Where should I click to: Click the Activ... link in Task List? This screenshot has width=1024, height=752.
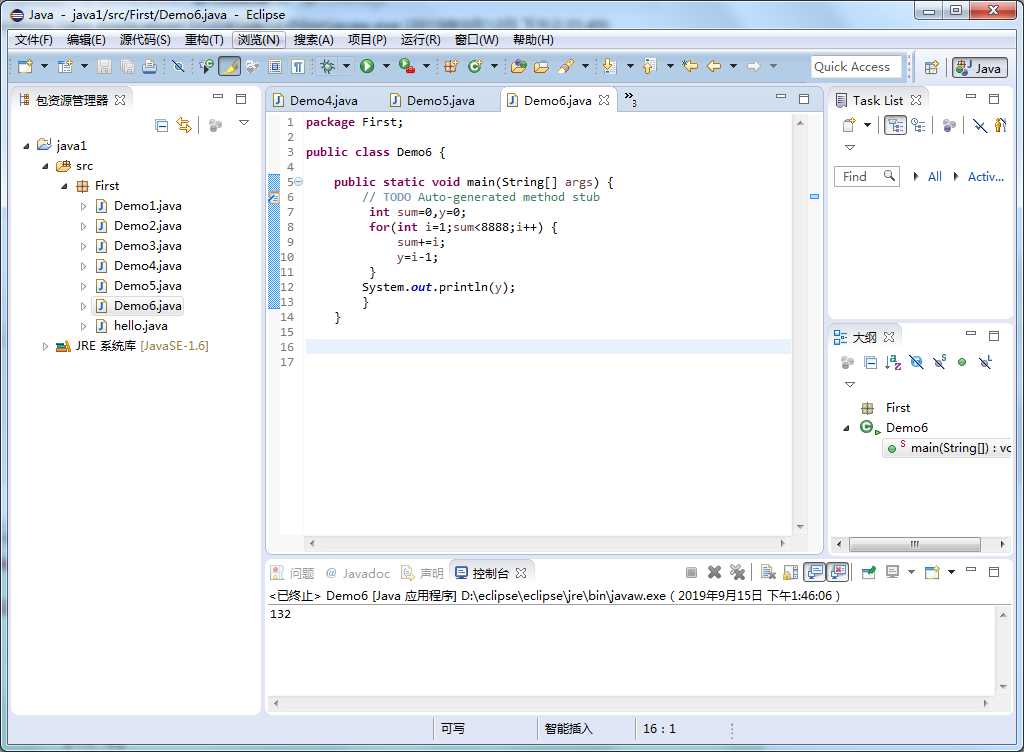pyautogui.click(x=985, y=176)
